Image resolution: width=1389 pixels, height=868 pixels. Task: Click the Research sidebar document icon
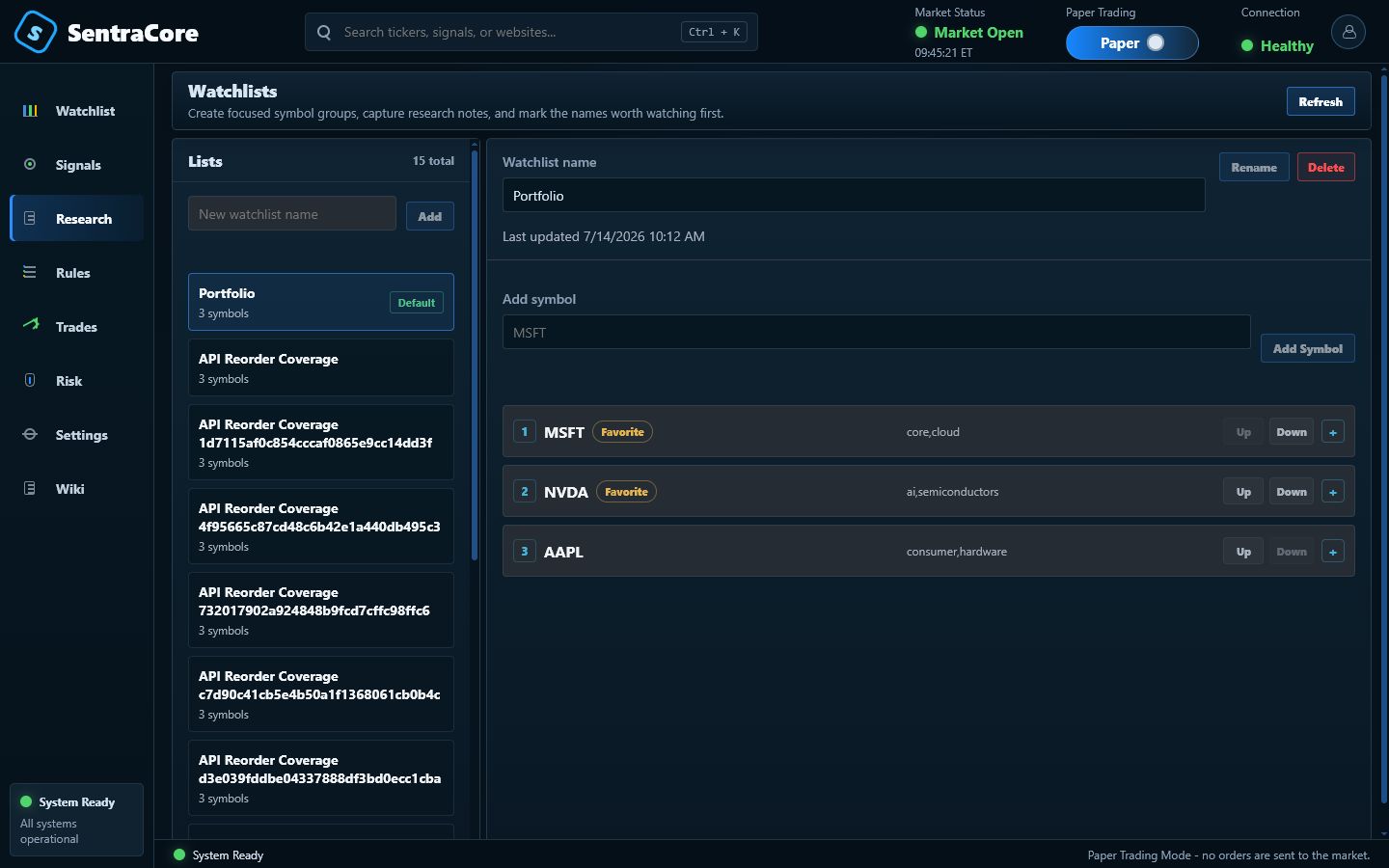coord(30,219)
